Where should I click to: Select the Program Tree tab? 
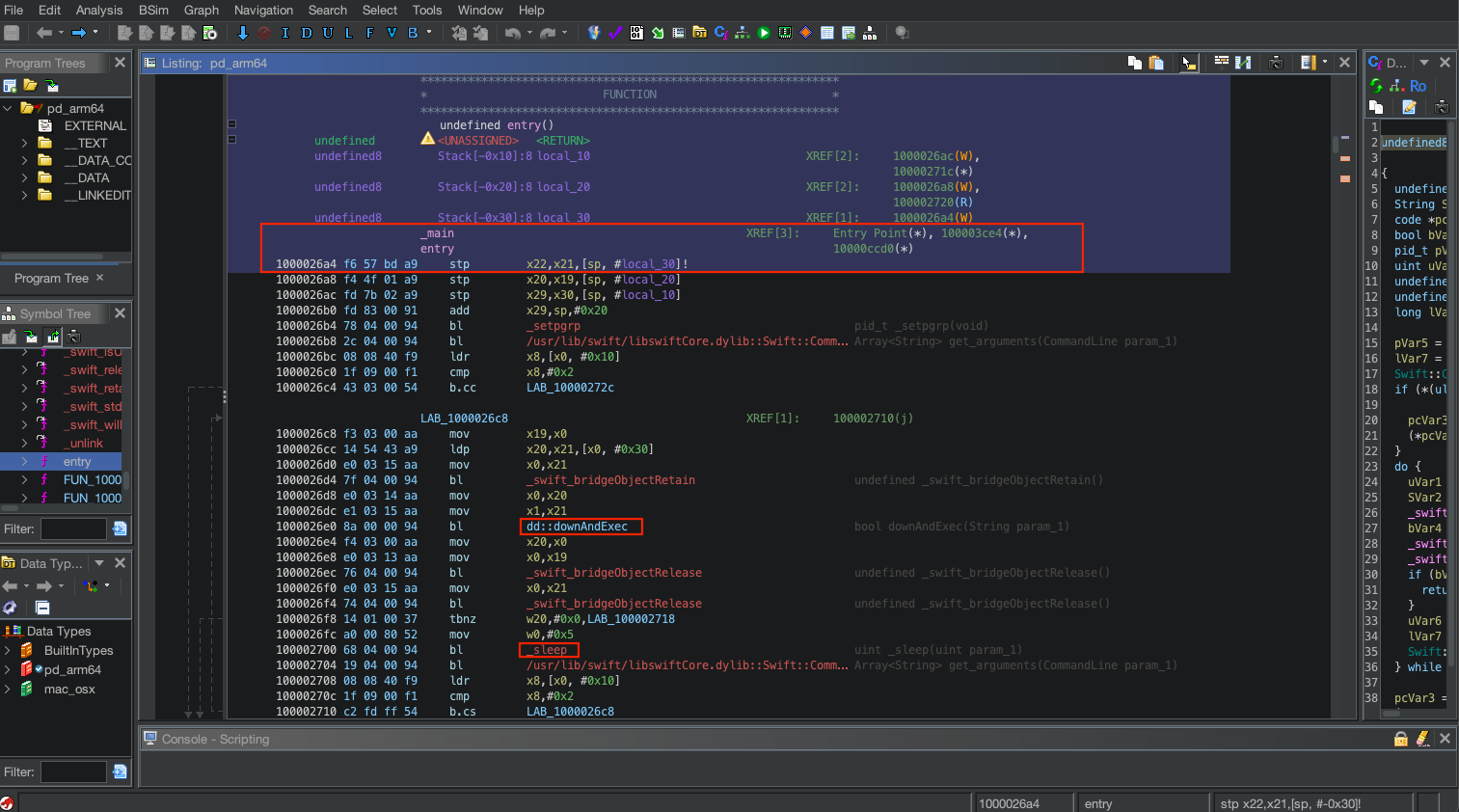pos(51,278)
